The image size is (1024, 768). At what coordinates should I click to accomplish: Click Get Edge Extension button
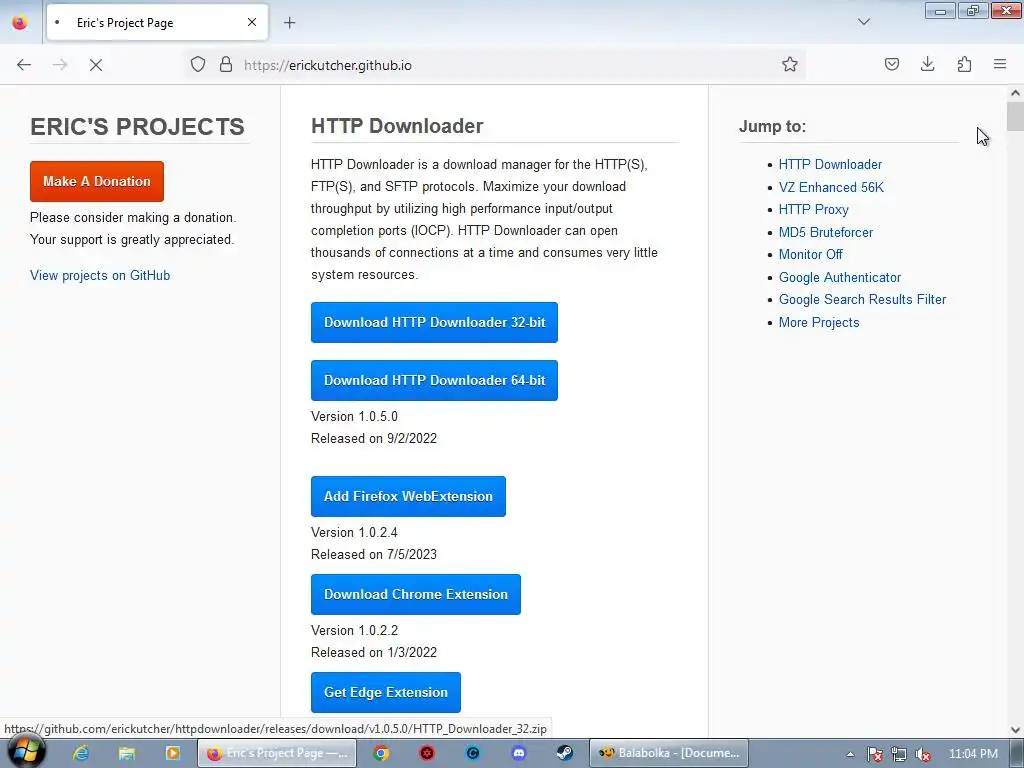(385, 692)
